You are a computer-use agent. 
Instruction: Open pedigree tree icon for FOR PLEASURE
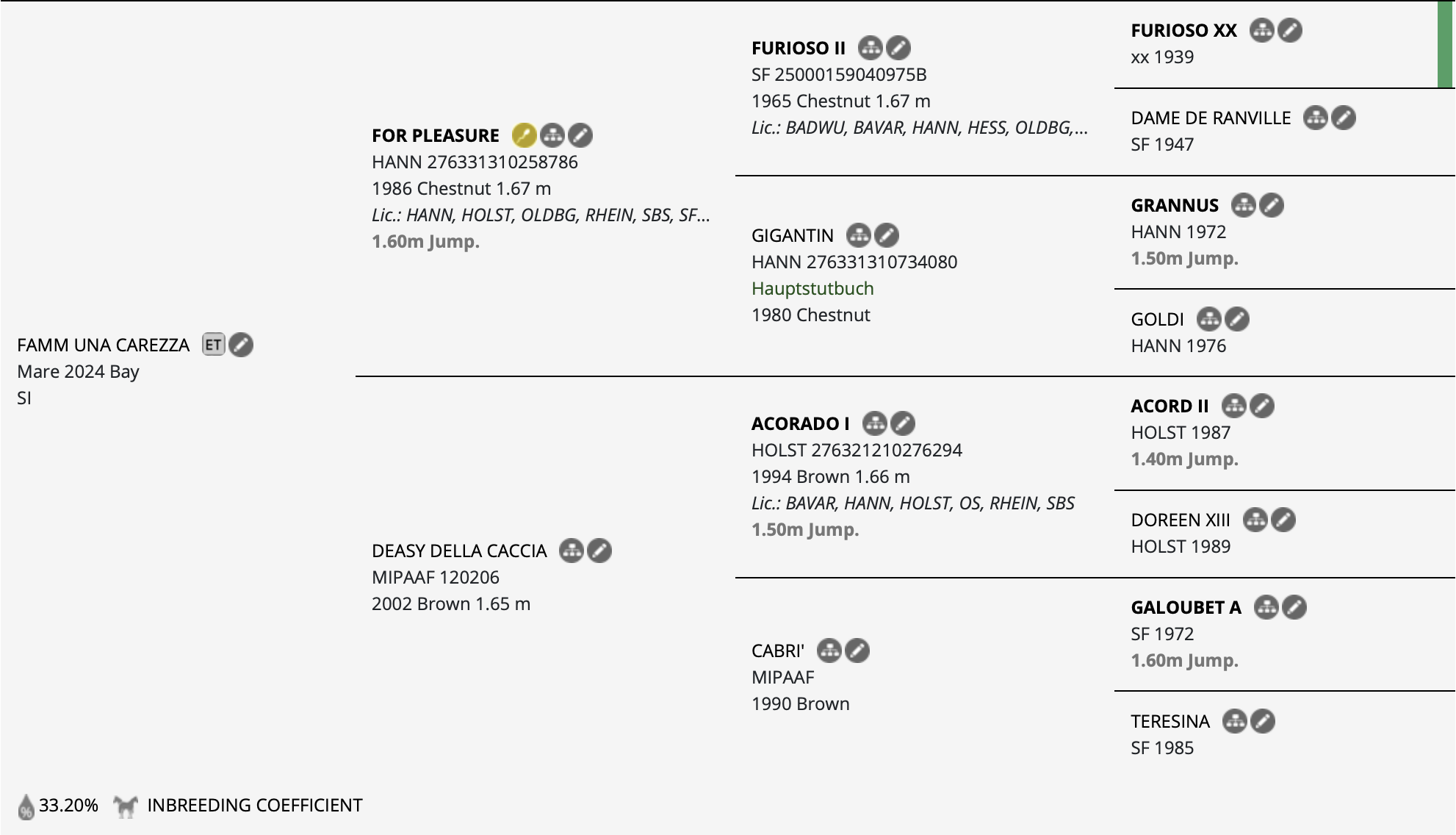tap(552, 135)
